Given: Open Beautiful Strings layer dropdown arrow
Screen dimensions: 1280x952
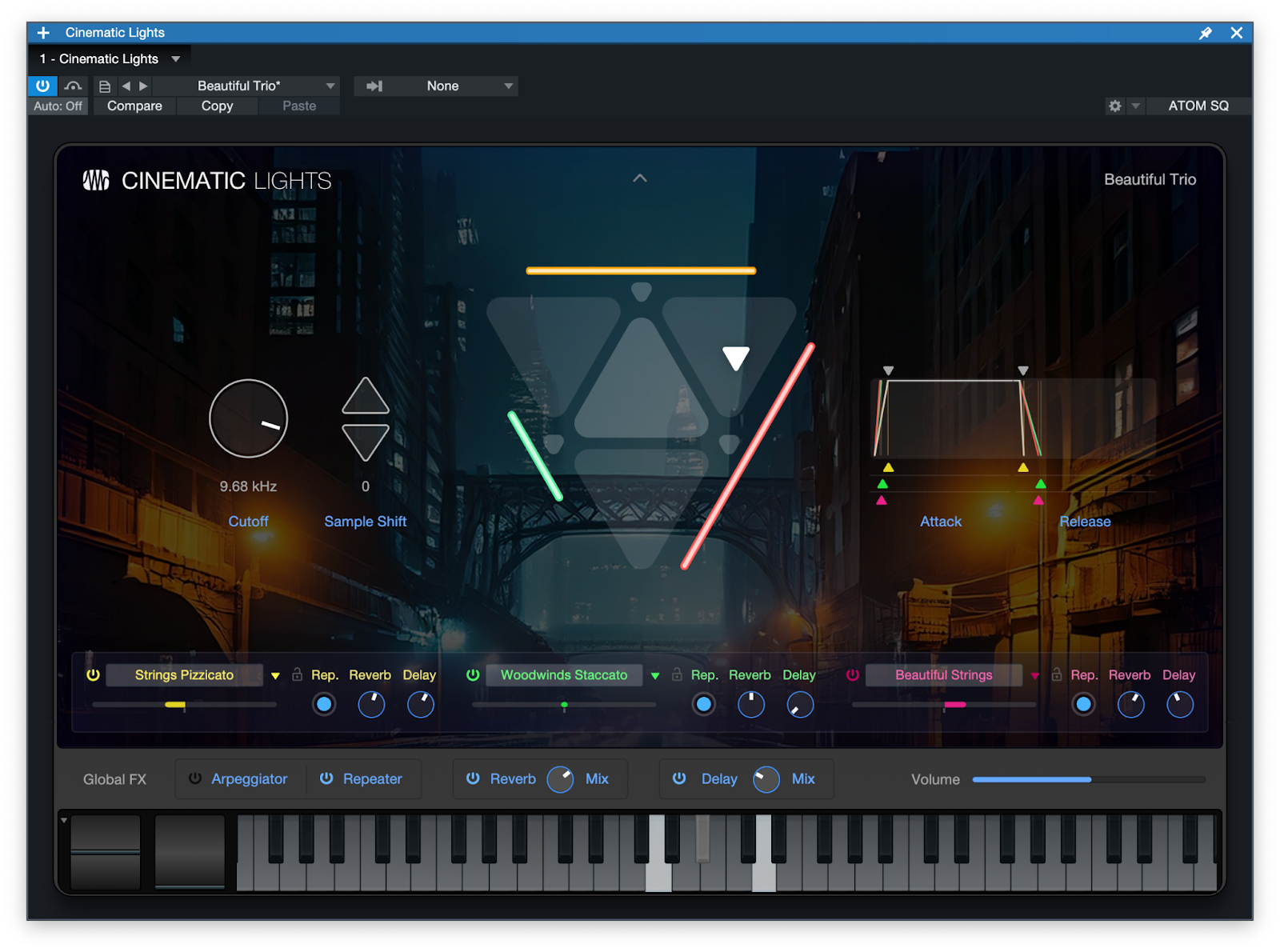Looking at the screenshot, I should point(1035,676).
